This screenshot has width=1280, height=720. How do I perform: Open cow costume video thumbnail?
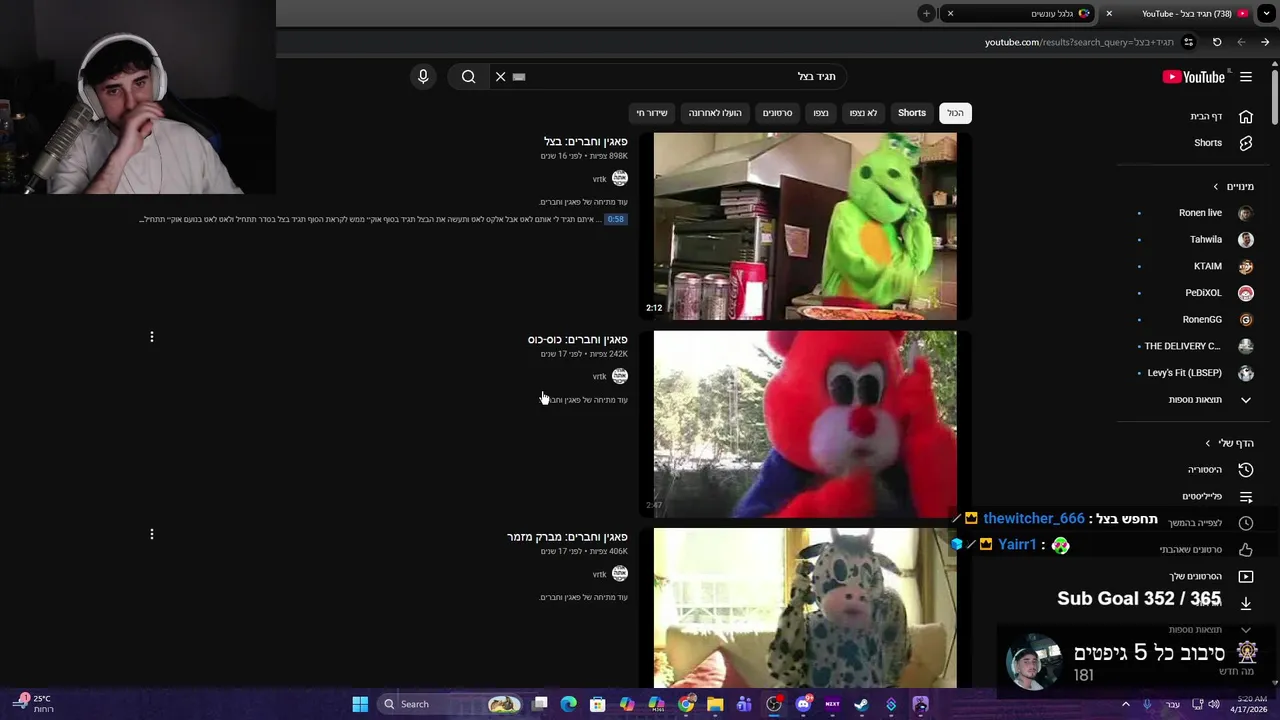point(805,608)
